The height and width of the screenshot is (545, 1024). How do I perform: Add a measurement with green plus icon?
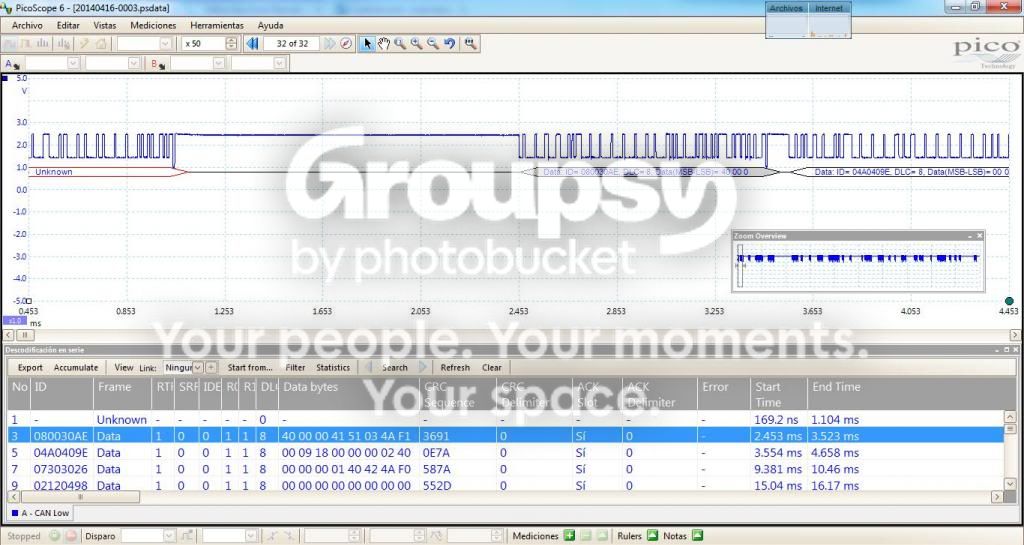(x=569, y=536)
